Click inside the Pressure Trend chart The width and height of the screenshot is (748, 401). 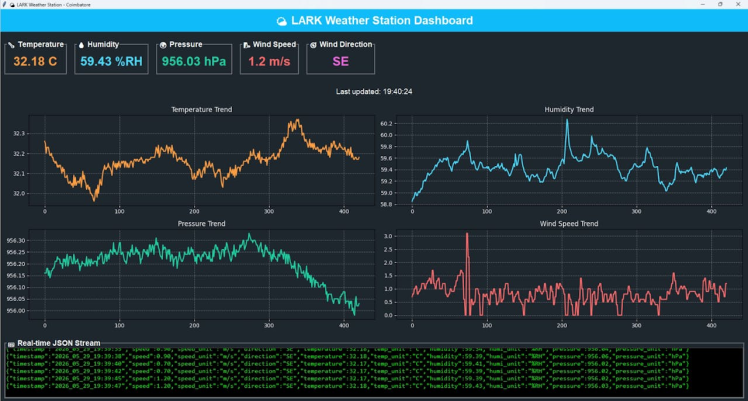201,274
